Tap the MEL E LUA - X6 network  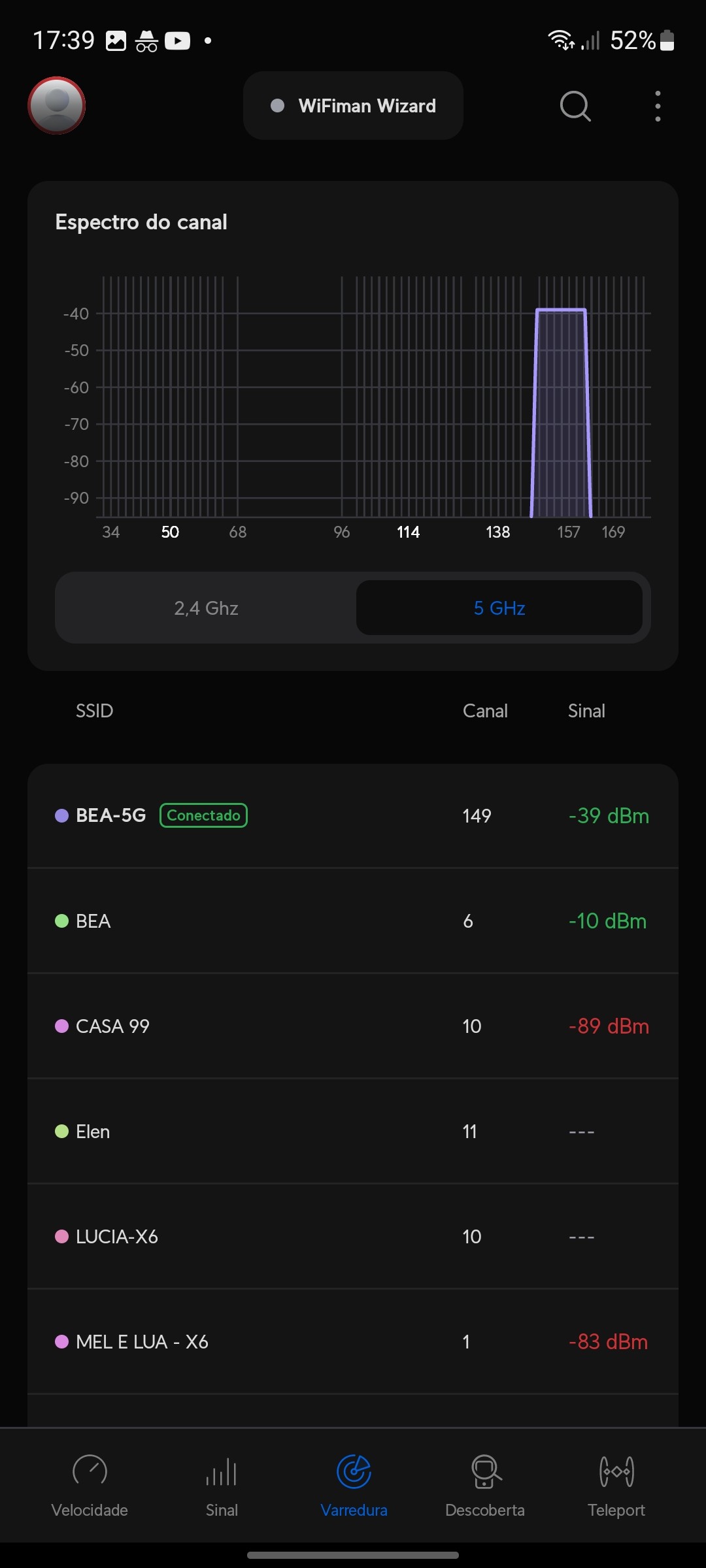tap(353, 1342)
